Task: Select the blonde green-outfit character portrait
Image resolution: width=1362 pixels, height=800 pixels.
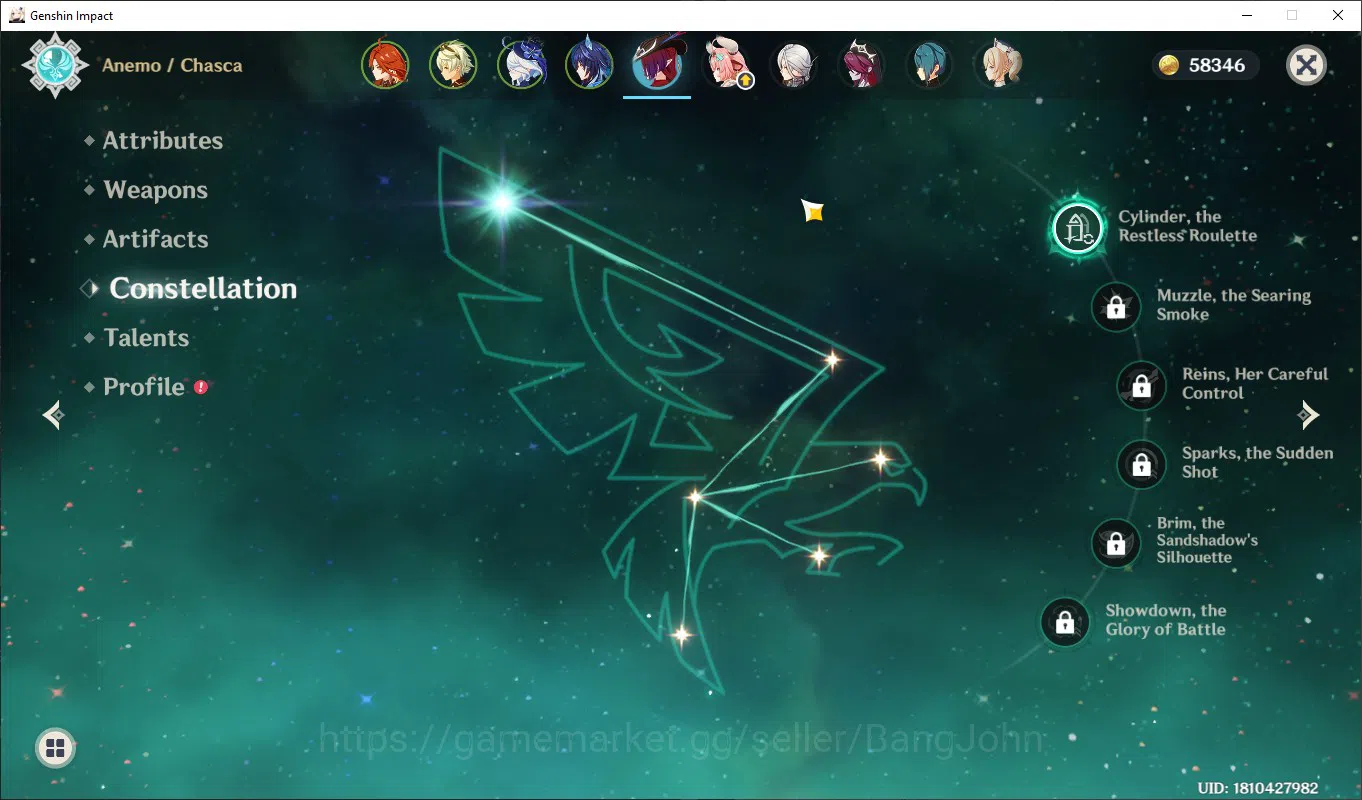Action: (453, 65)
